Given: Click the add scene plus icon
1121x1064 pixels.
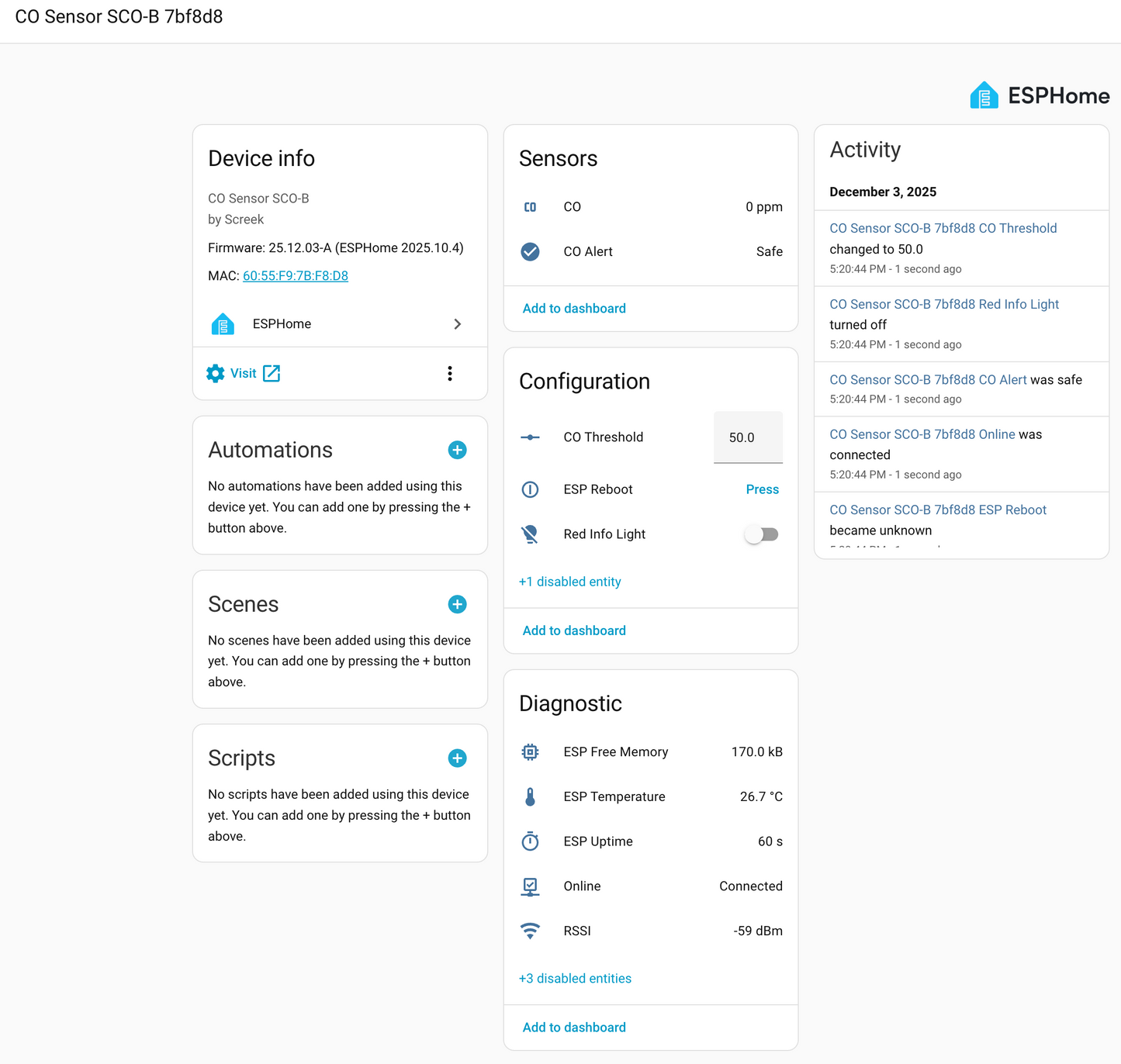Looking at the screenshot, I should coord(457,604).
